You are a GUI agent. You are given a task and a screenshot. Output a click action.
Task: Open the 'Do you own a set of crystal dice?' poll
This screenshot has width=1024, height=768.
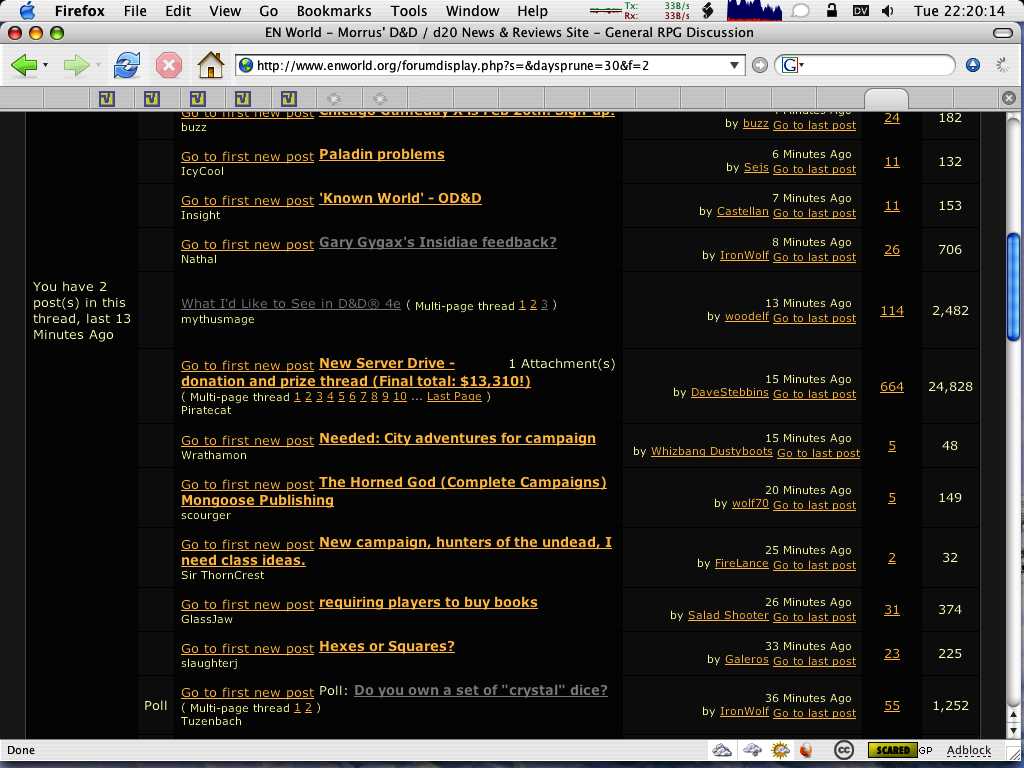481,690
